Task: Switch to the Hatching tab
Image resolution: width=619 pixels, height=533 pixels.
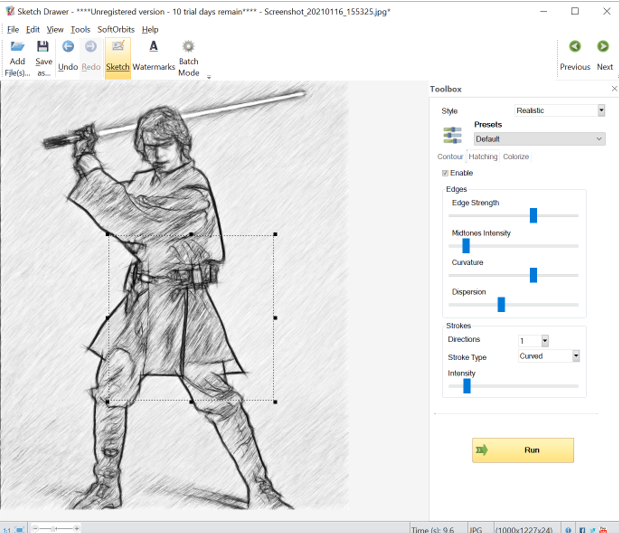Action: [x=483, y=157]
